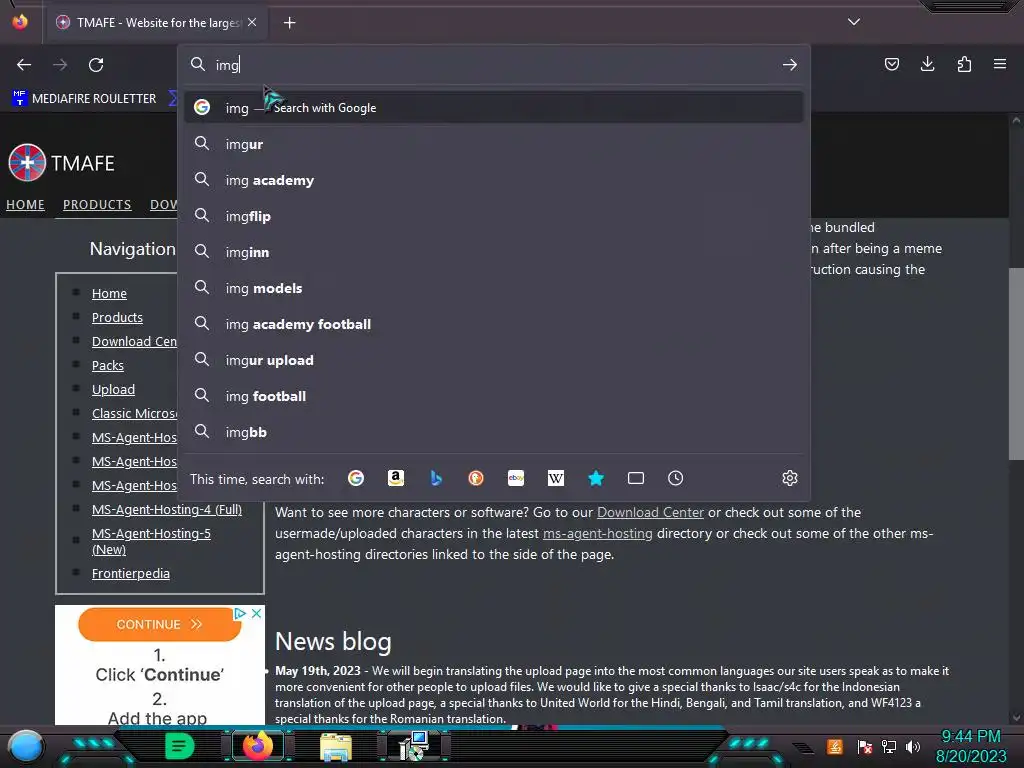Viewport: 1024px width, 768px height.
Task: Click the go arrow in address bar
Action: coord(790,65)
